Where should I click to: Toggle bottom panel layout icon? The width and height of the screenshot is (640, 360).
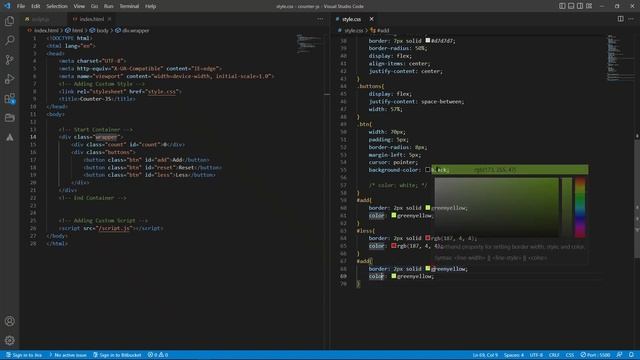pos(571,6)
